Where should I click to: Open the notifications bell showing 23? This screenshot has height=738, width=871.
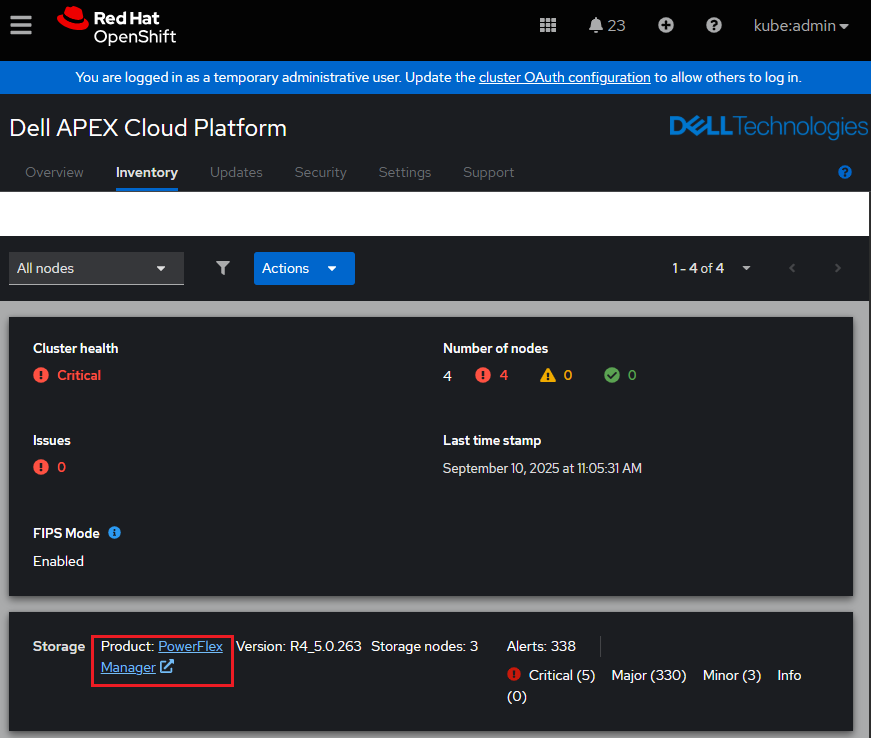point(606,25)
